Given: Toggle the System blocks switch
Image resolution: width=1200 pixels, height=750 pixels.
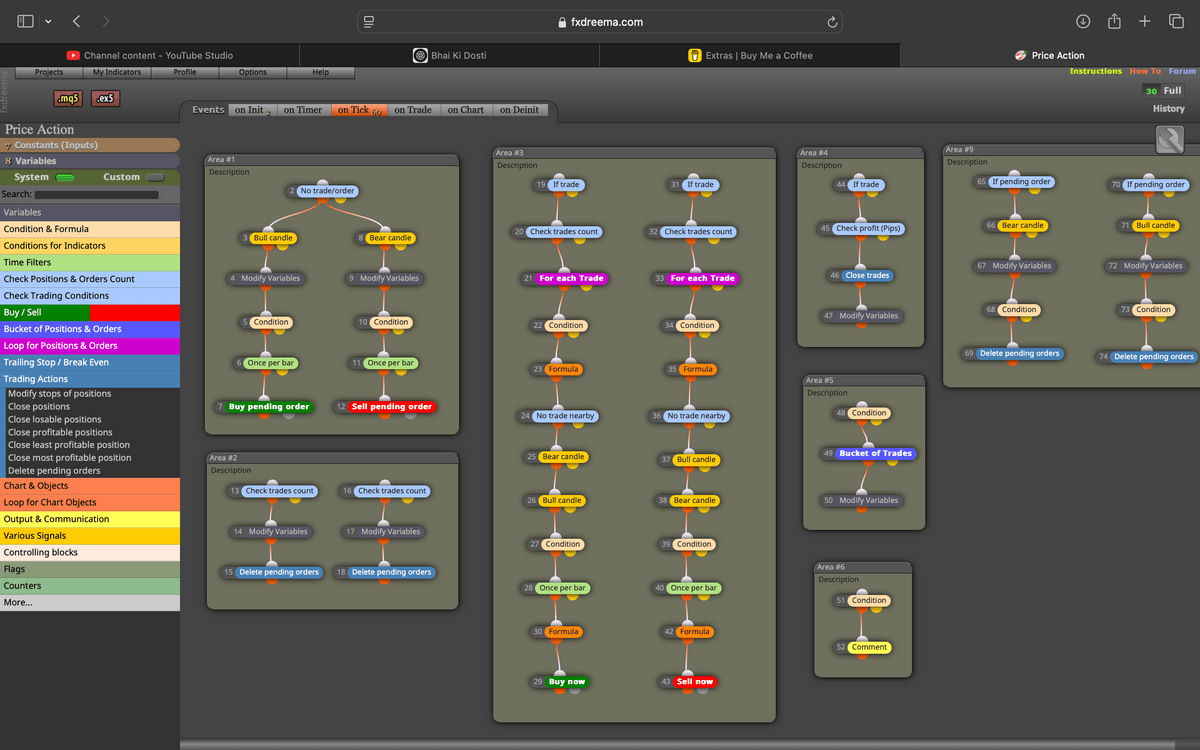Looking at the screenshot, I should click(66, 177).
